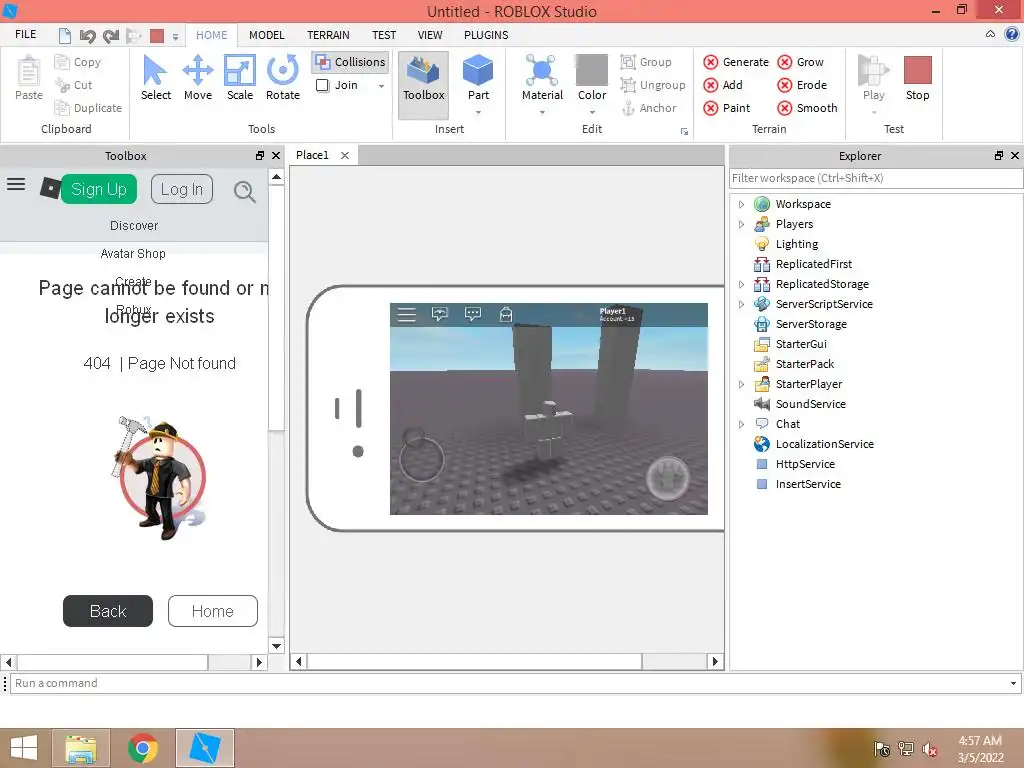Open the command bar history dropdown
Image resolution: width=1024 pixels, height=768 pixels.
click(x=1013, y=683)
